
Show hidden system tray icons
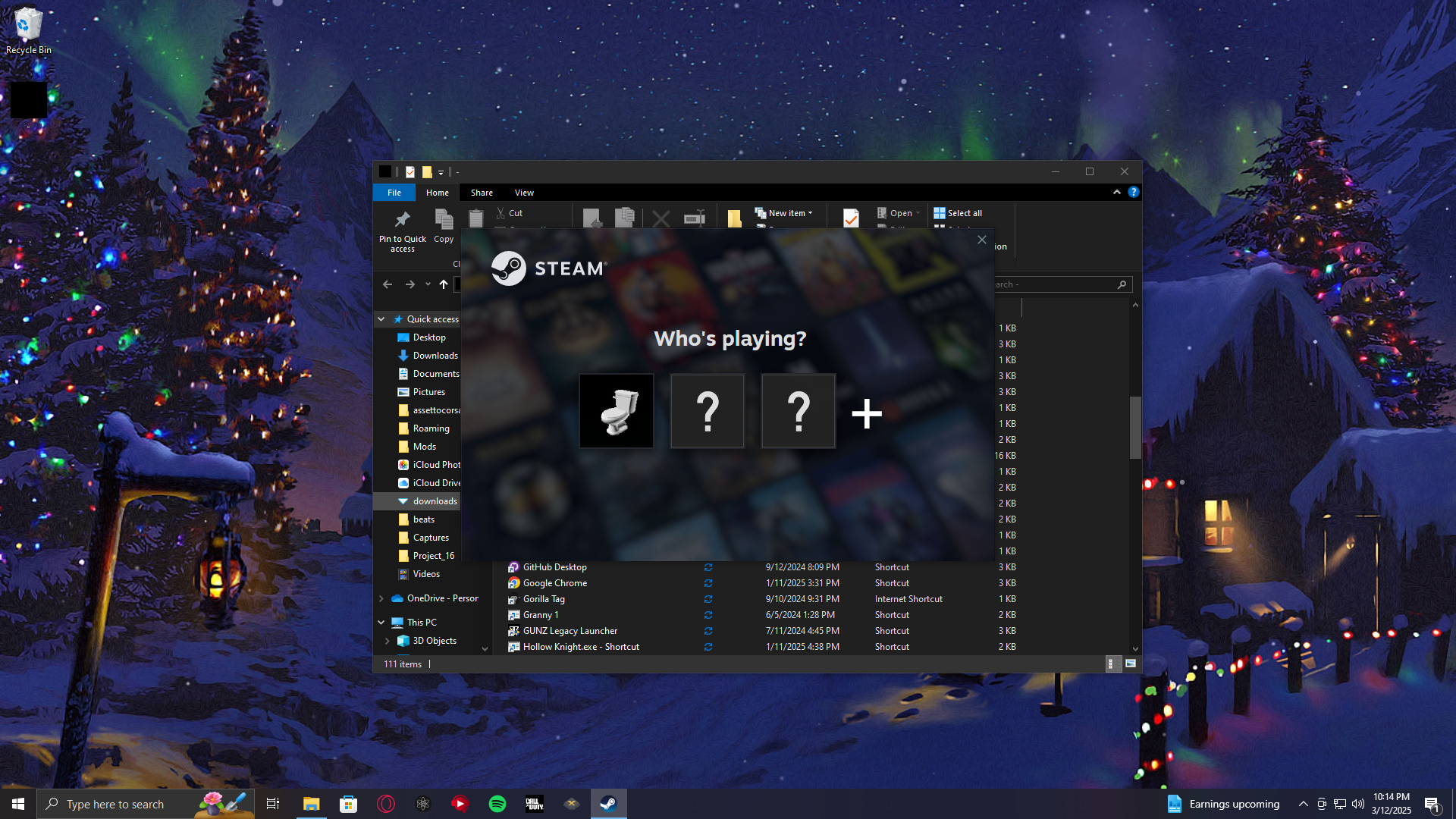(1303, 804)
